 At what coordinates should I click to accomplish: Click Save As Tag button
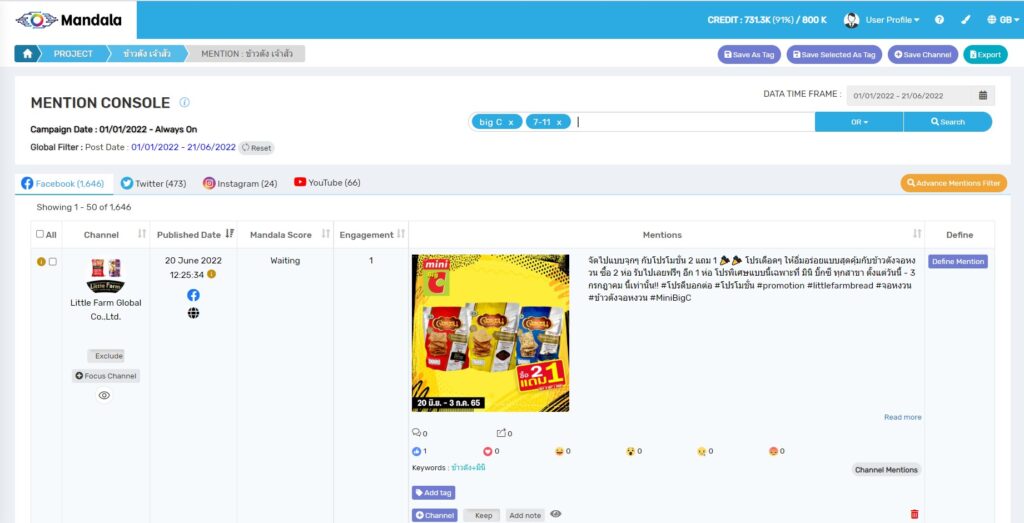(x=749, y=55)
